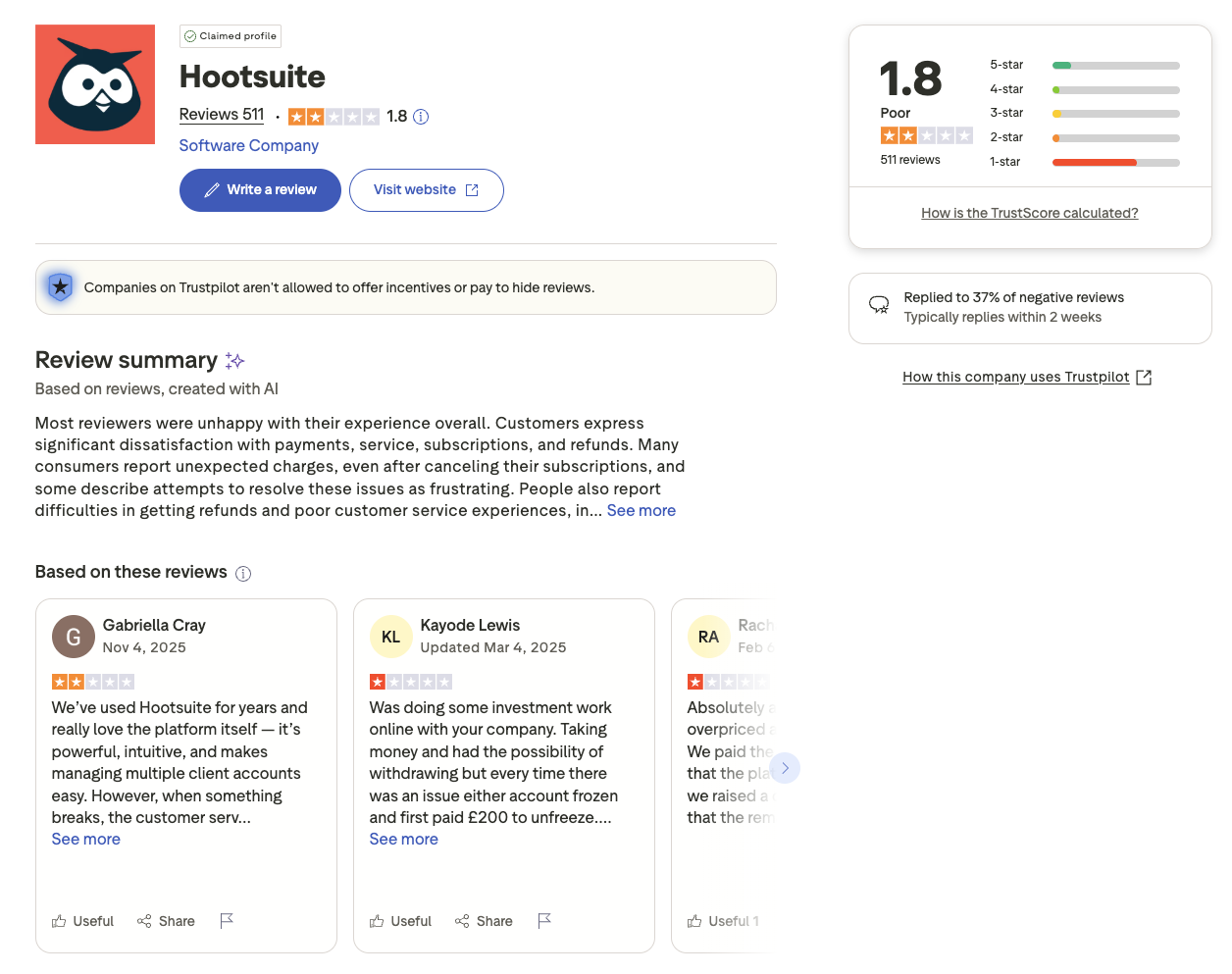Open the info icon beside Based on these reviews
1232x974 pixels.
[x=243, y=573]
